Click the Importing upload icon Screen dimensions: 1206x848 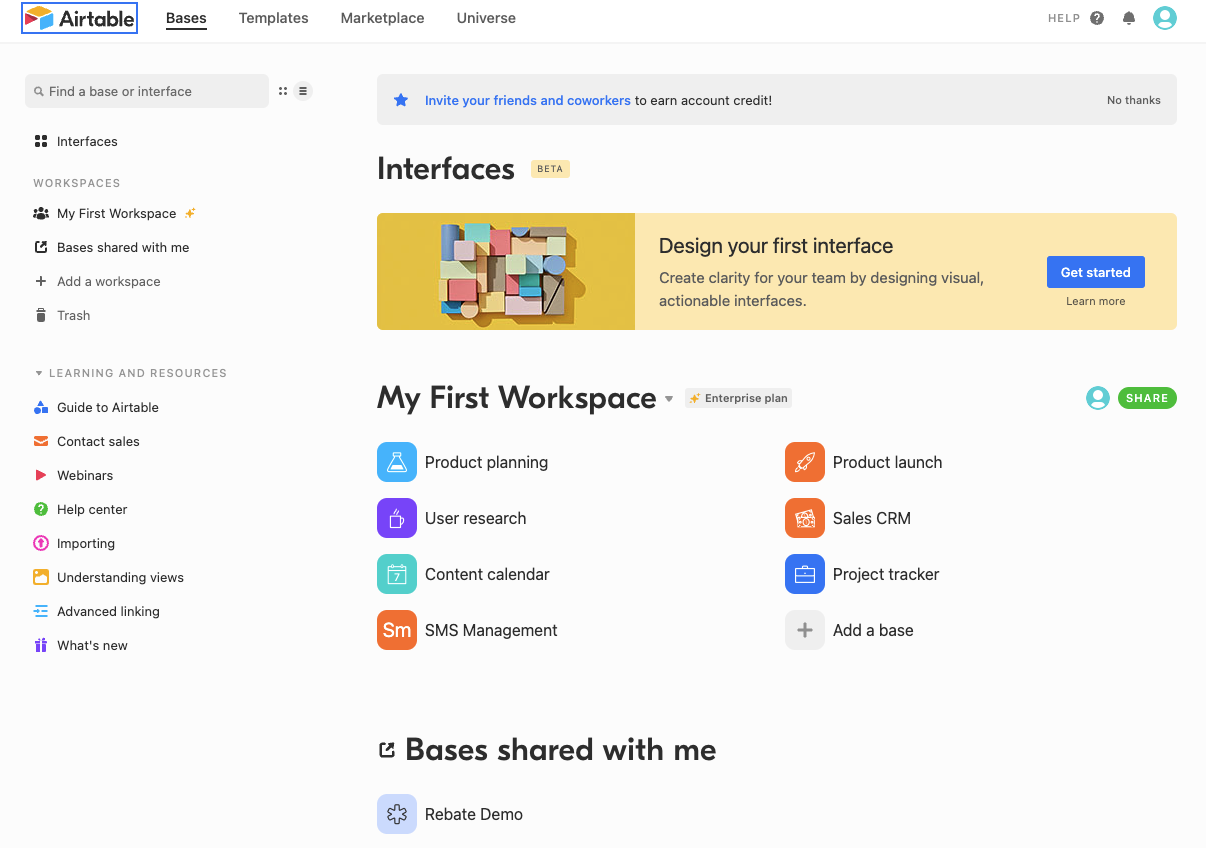(41, 543)
